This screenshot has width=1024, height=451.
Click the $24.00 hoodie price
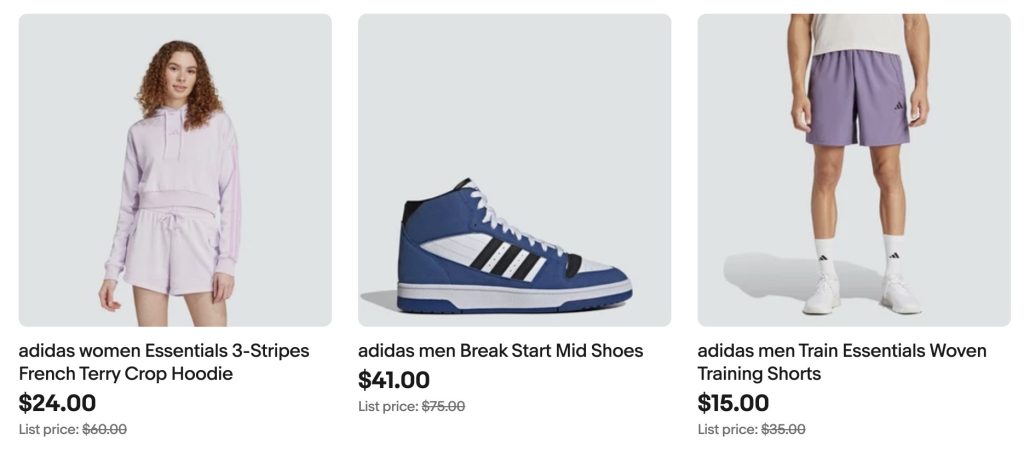coord(57,403)
